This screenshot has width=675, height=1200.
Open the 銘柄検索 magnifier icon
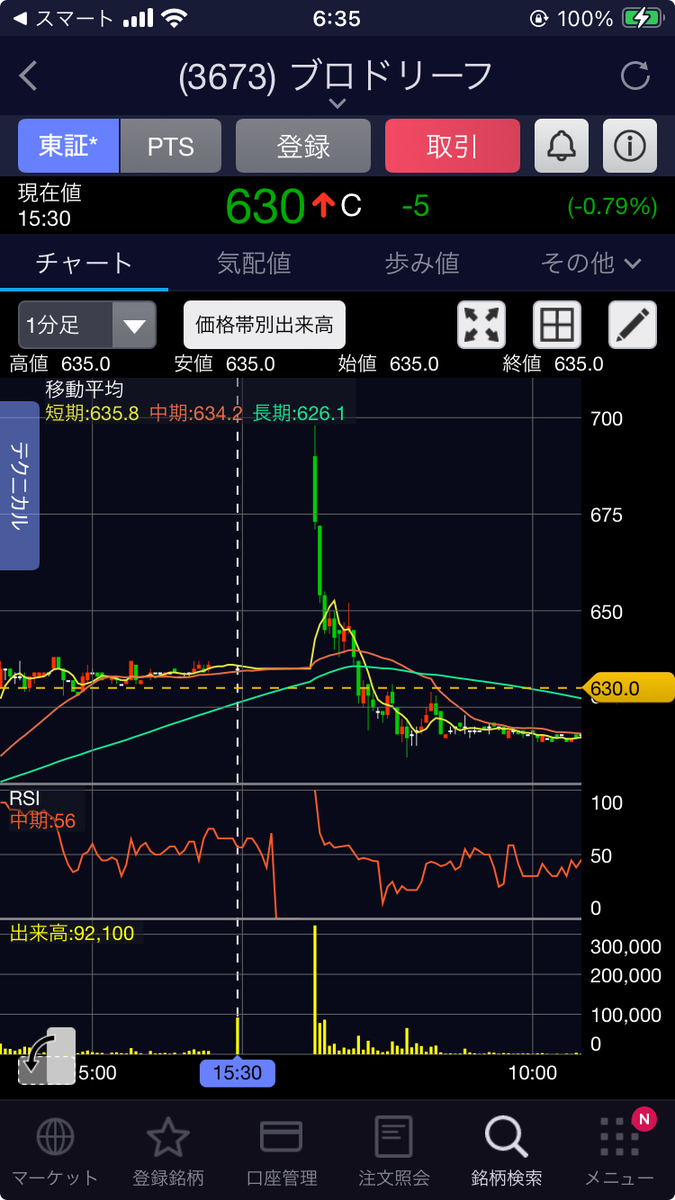pyautogui.click(x=506, y=1137)
